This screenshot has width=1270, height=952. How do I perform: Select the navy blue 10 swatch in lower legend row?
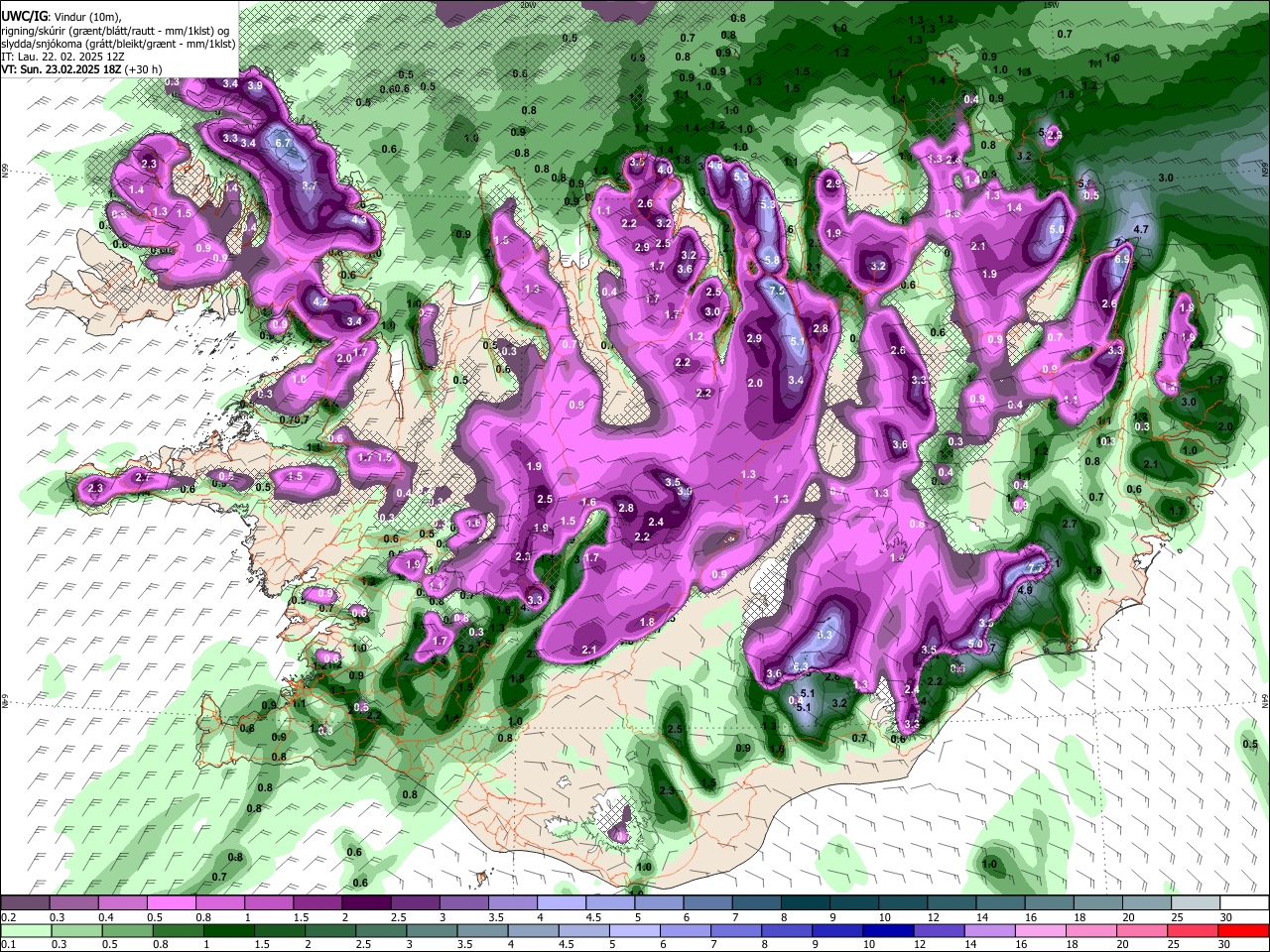(886, 930)
